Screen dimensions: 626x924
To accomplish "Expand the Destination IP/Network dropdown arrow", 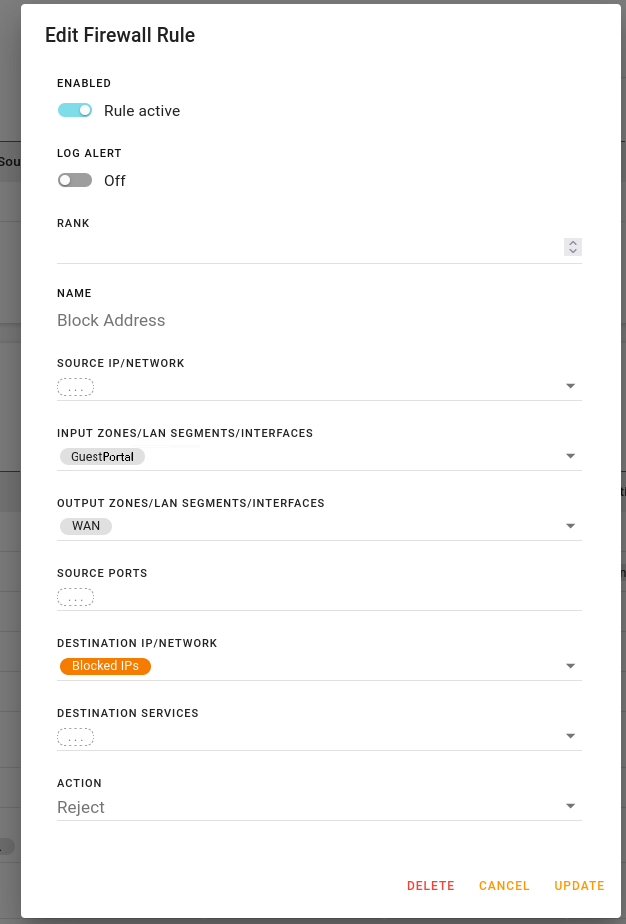I will coord(570,666).
